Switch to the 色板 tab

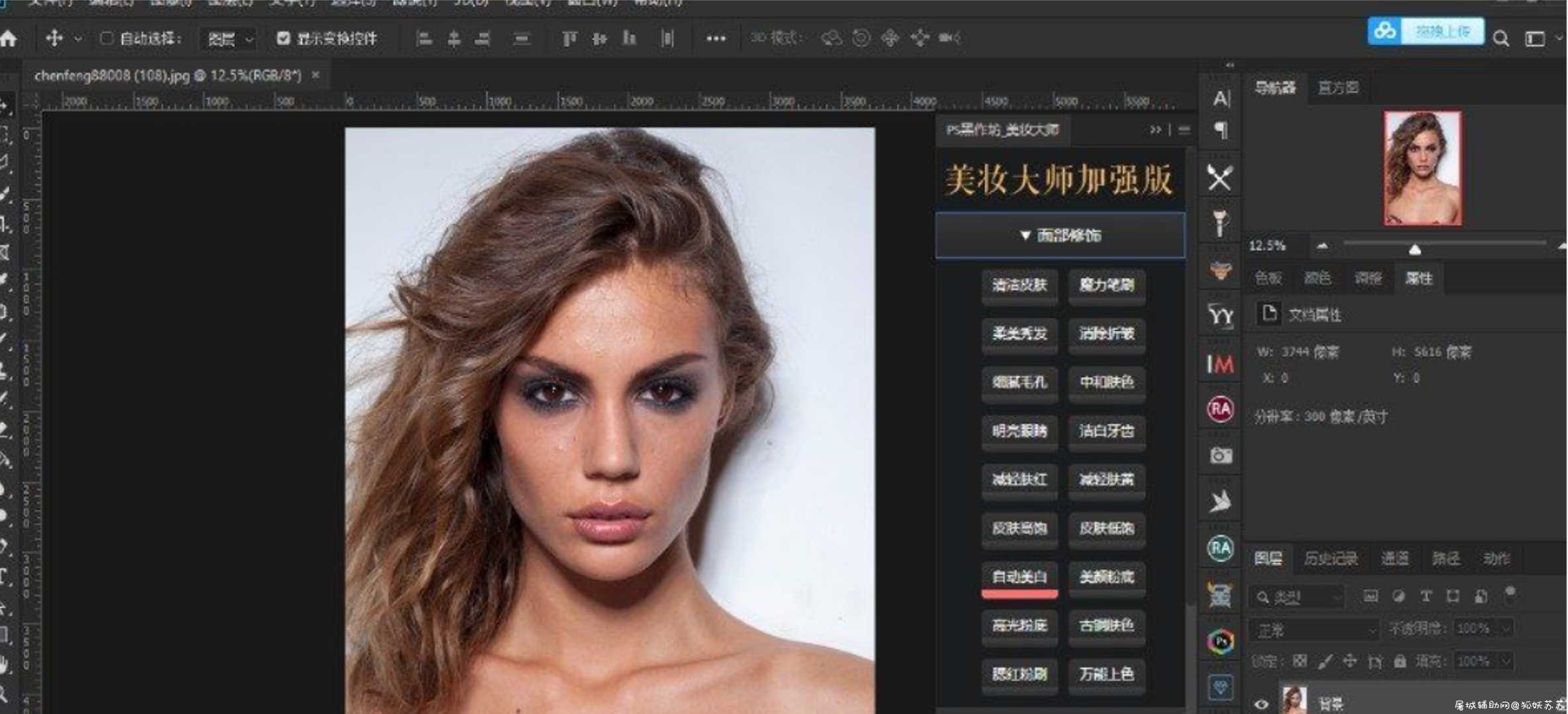(x=1268, y=278)
